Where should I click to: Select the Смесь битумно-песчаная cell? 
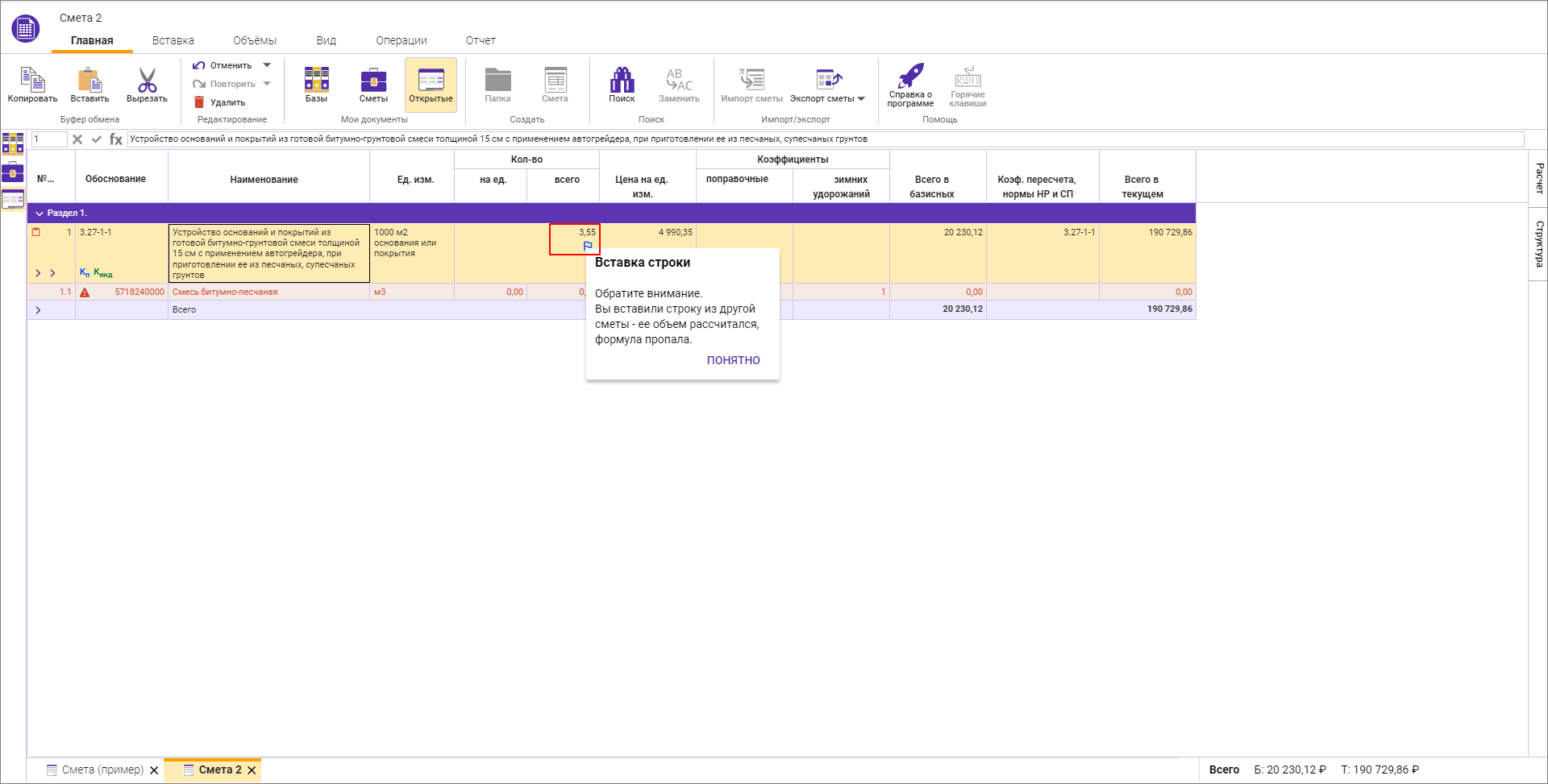pos(268,292)
